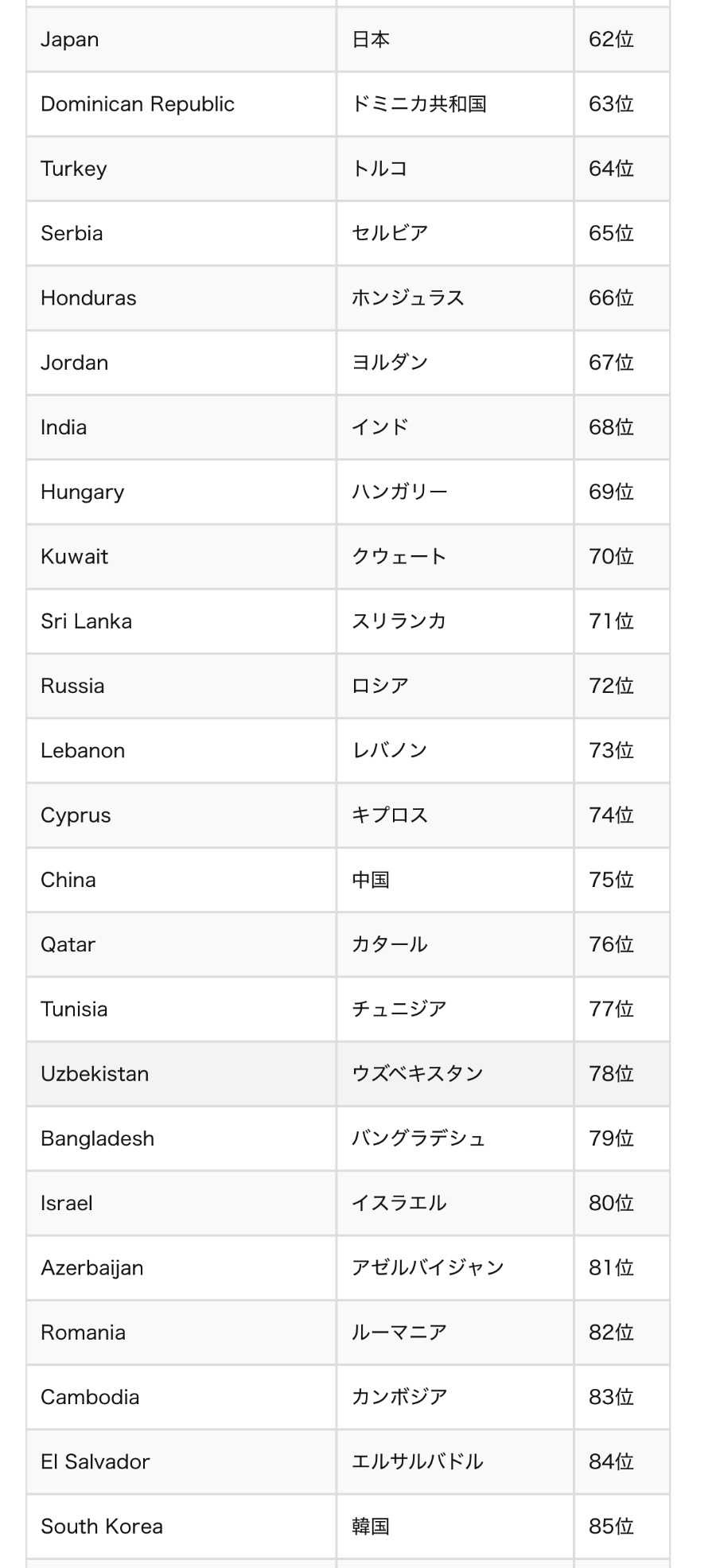The height and width of the screenshot is (1568, 716).
Task: Select the ハンガリー table cell
Action: (x=399, y=492)
